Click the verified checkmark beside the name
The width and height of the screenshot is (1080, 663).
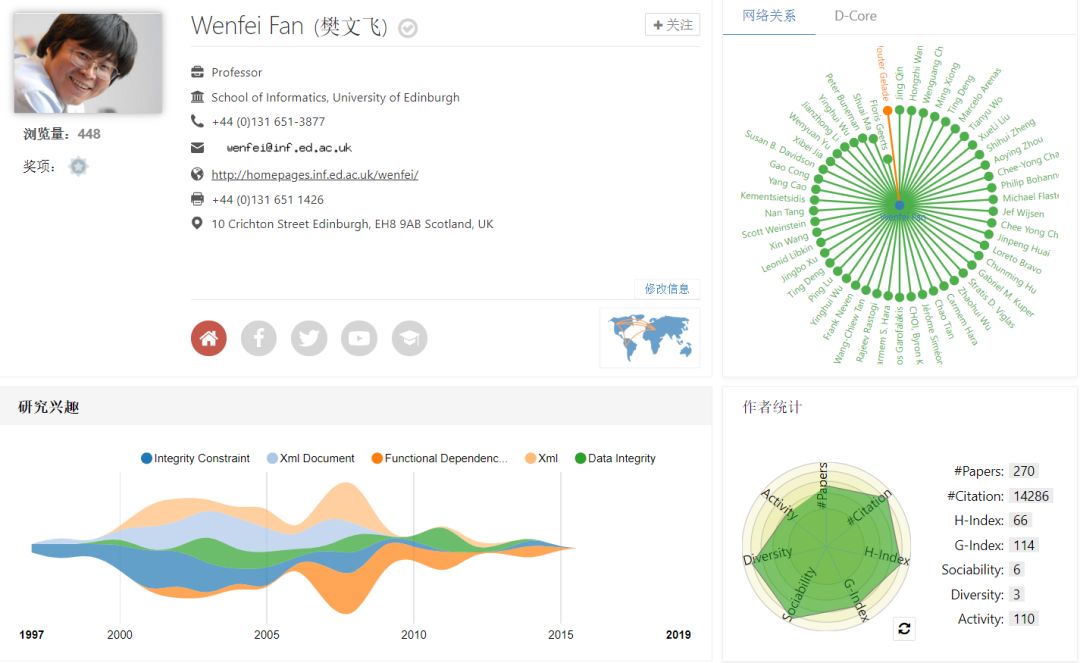[x=407, y=28]
